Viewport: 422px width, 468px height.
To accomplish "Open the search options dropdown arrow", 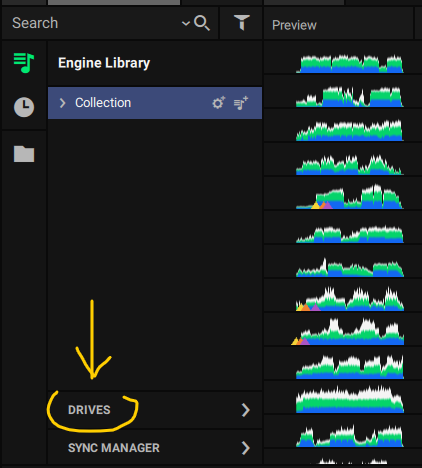I will [x=186, y=23].
